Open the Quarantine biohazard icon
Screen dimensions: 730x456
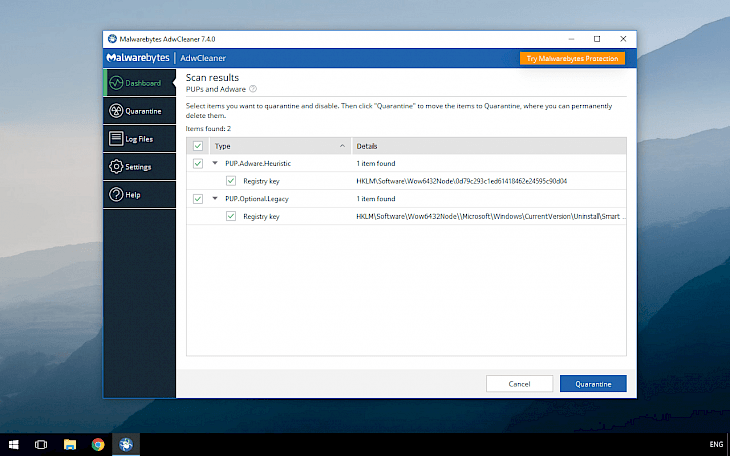tap(116, 111)
